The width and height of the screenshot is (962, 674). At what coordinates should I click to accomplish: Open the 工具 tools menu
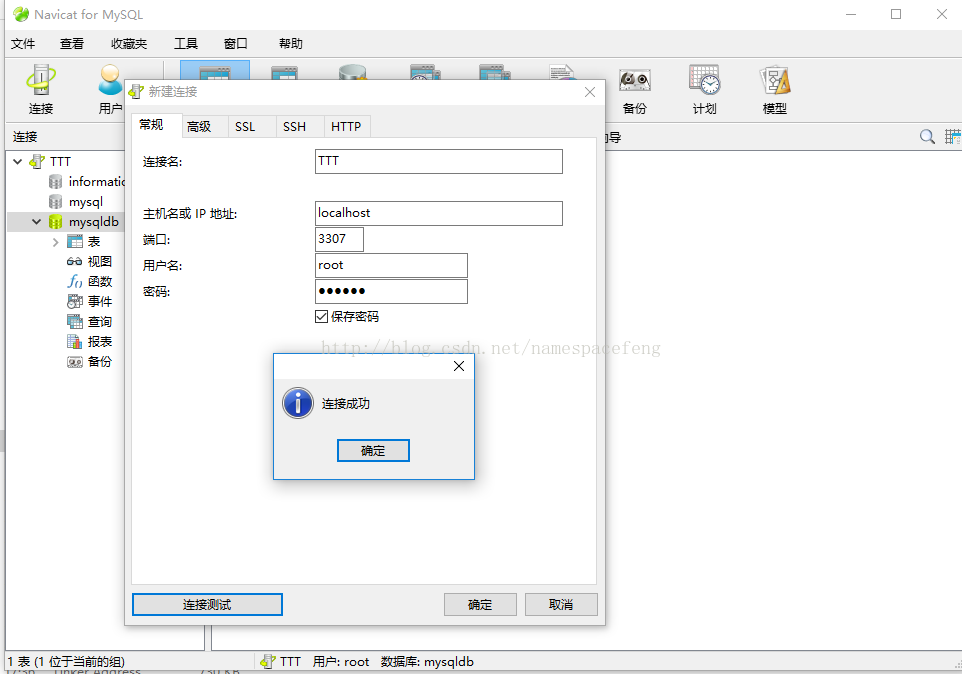tap(186, 44)
